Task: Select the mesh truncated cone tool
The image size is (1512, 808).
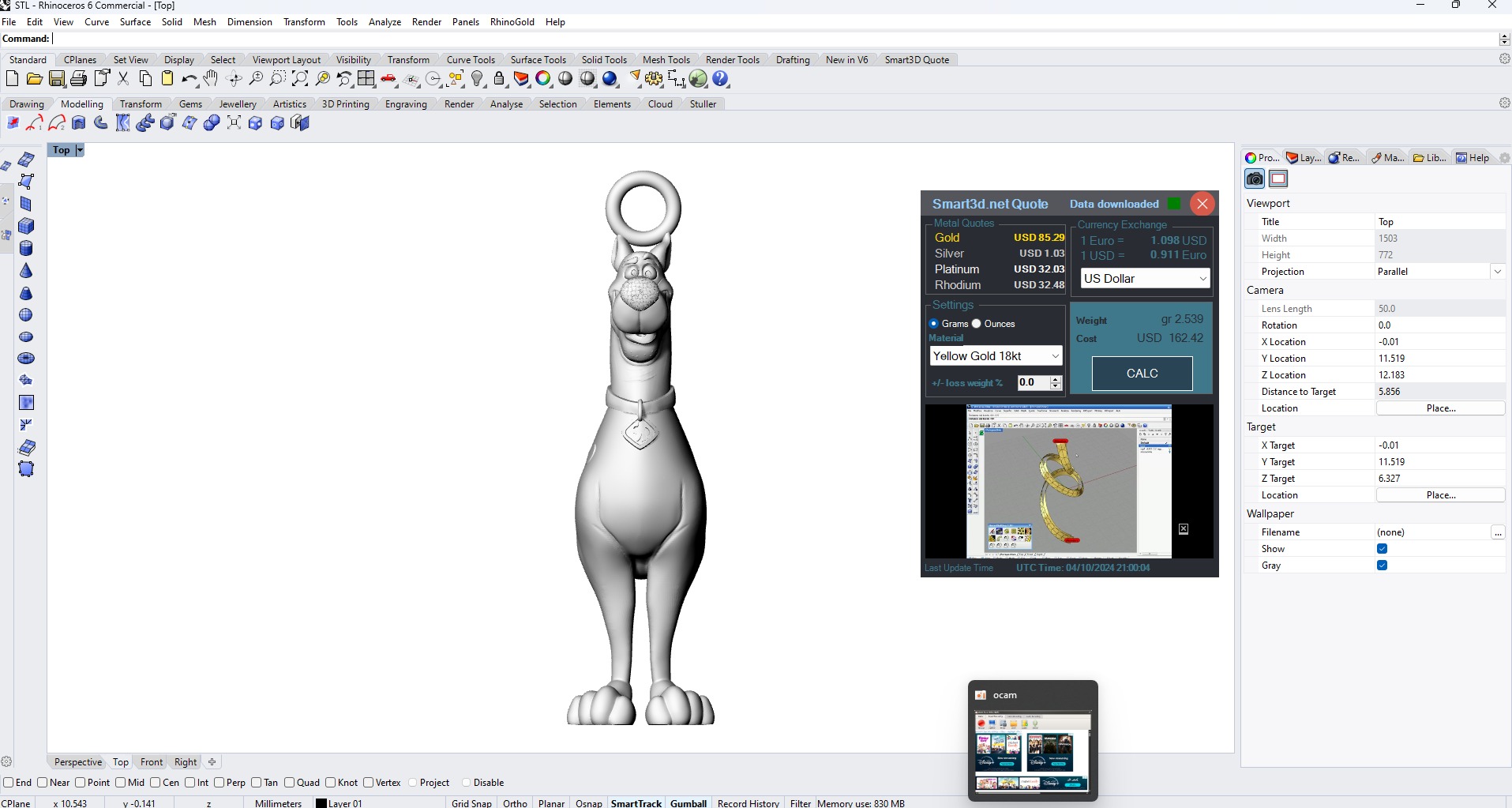Action: pyautogui.click(x=26, y=293)
